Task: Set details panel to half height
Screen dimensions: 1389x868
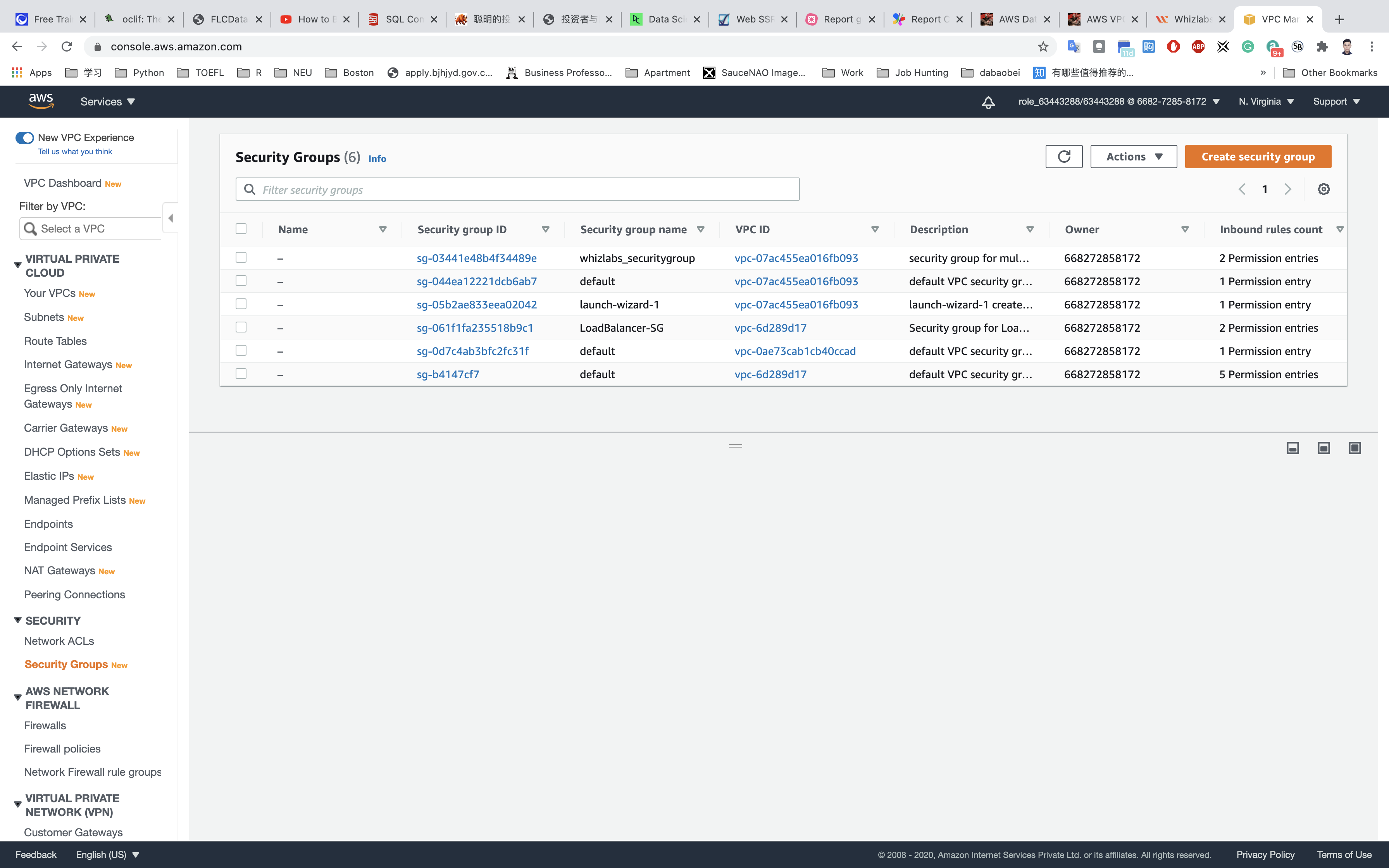Action: [x=1324, y=448]
